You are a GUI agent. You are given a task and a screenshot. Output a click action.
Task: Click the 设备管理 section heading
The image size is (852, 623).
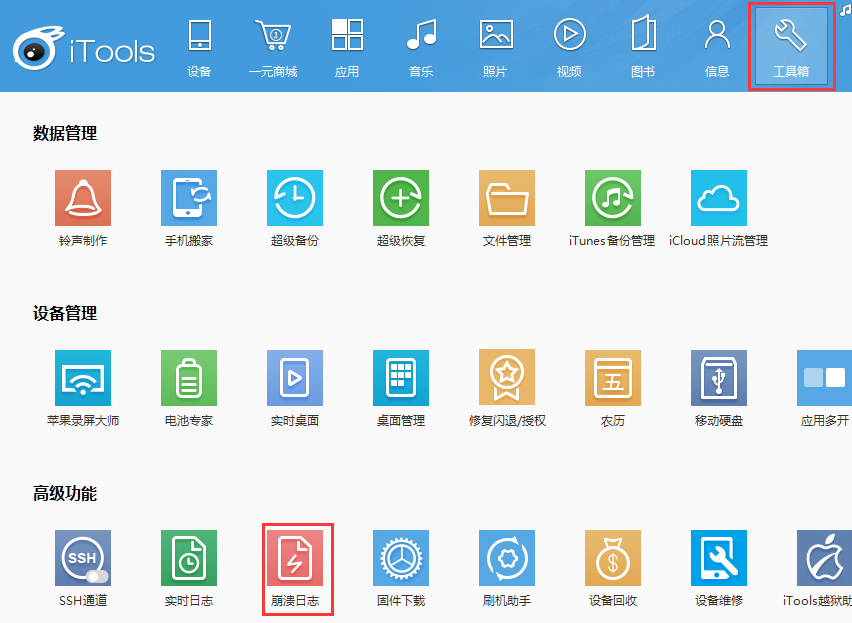(x=65, y=313)
